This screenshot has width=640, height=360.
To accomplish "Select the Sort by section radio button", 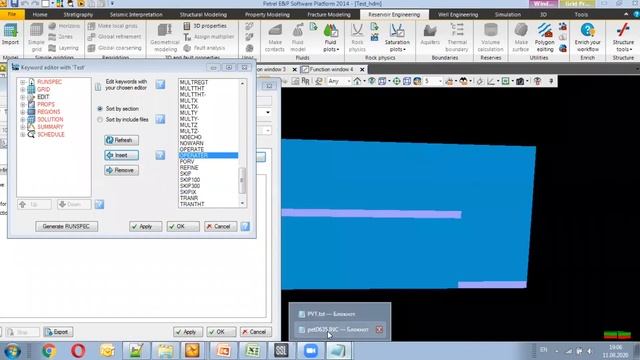I will click(100, 109).
